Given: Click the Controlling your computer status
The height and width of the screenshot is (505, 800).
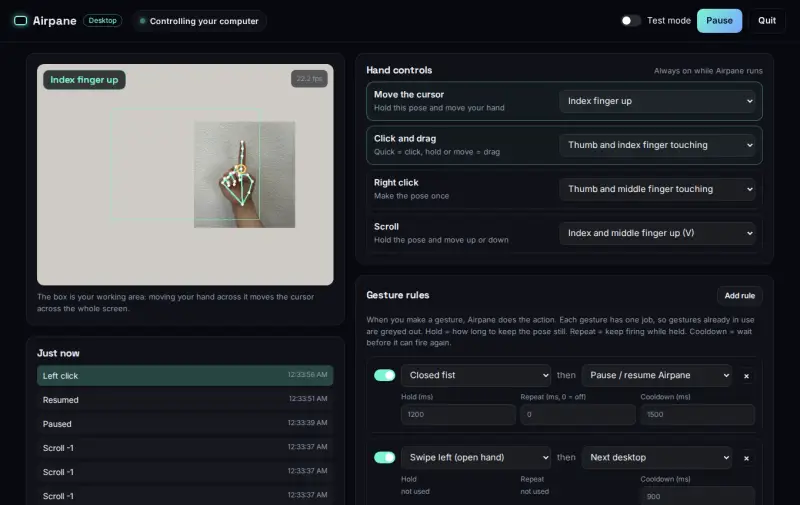Looking at the screenshot, I should (199, 21).
